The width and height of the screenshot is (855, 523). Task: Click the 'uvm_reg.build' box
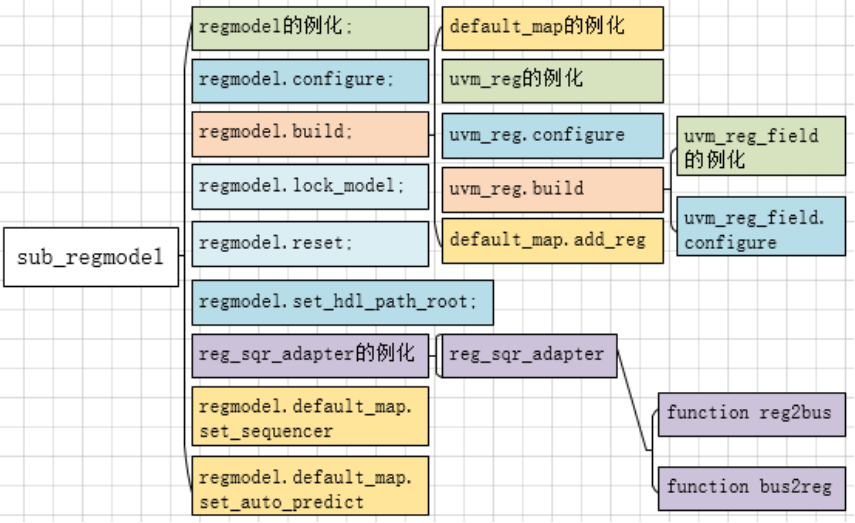[x=553, y=190]
